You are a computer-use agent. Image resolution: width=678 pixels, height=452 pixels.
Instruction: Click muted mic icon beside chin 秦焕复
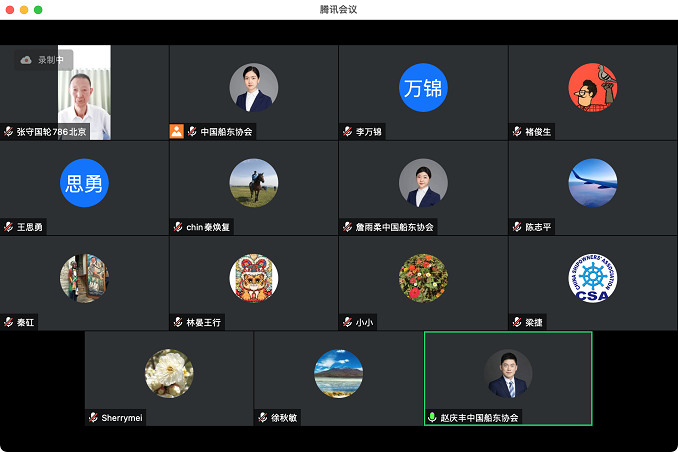(x=178, y=227)
